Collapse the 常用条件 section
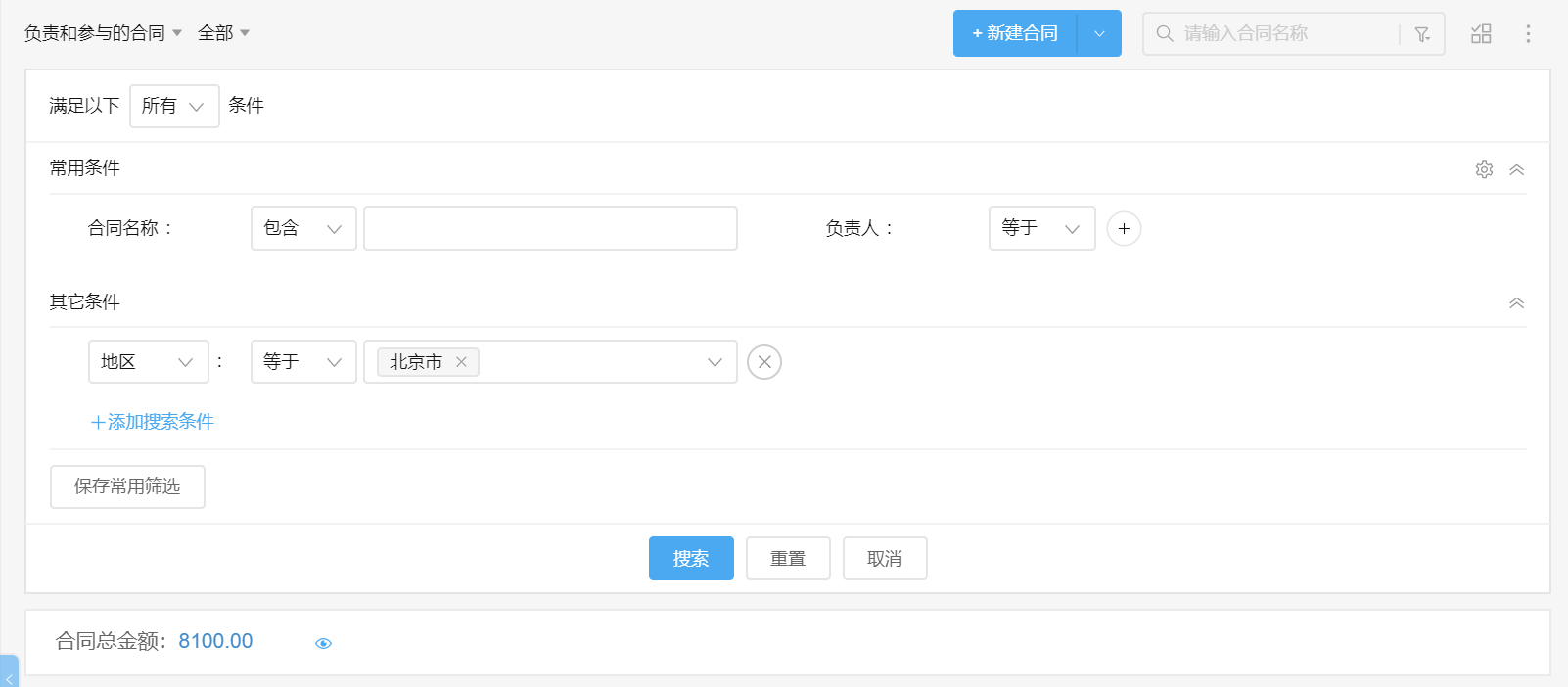Screen dimensions: 1568x687 (1516, 169)
